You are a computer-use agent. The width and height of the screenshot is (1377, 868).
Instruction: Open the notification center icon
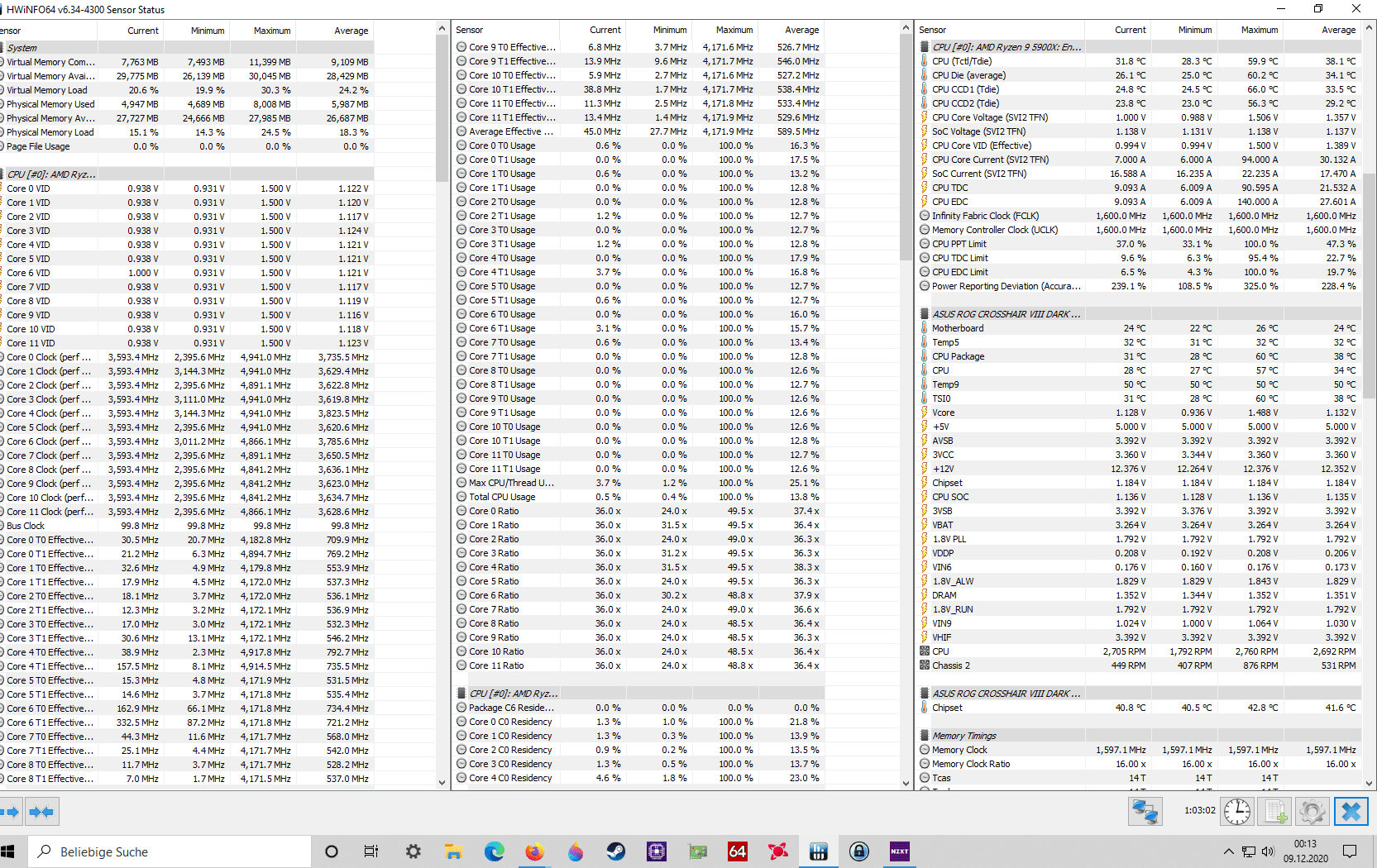point(1350,851)
